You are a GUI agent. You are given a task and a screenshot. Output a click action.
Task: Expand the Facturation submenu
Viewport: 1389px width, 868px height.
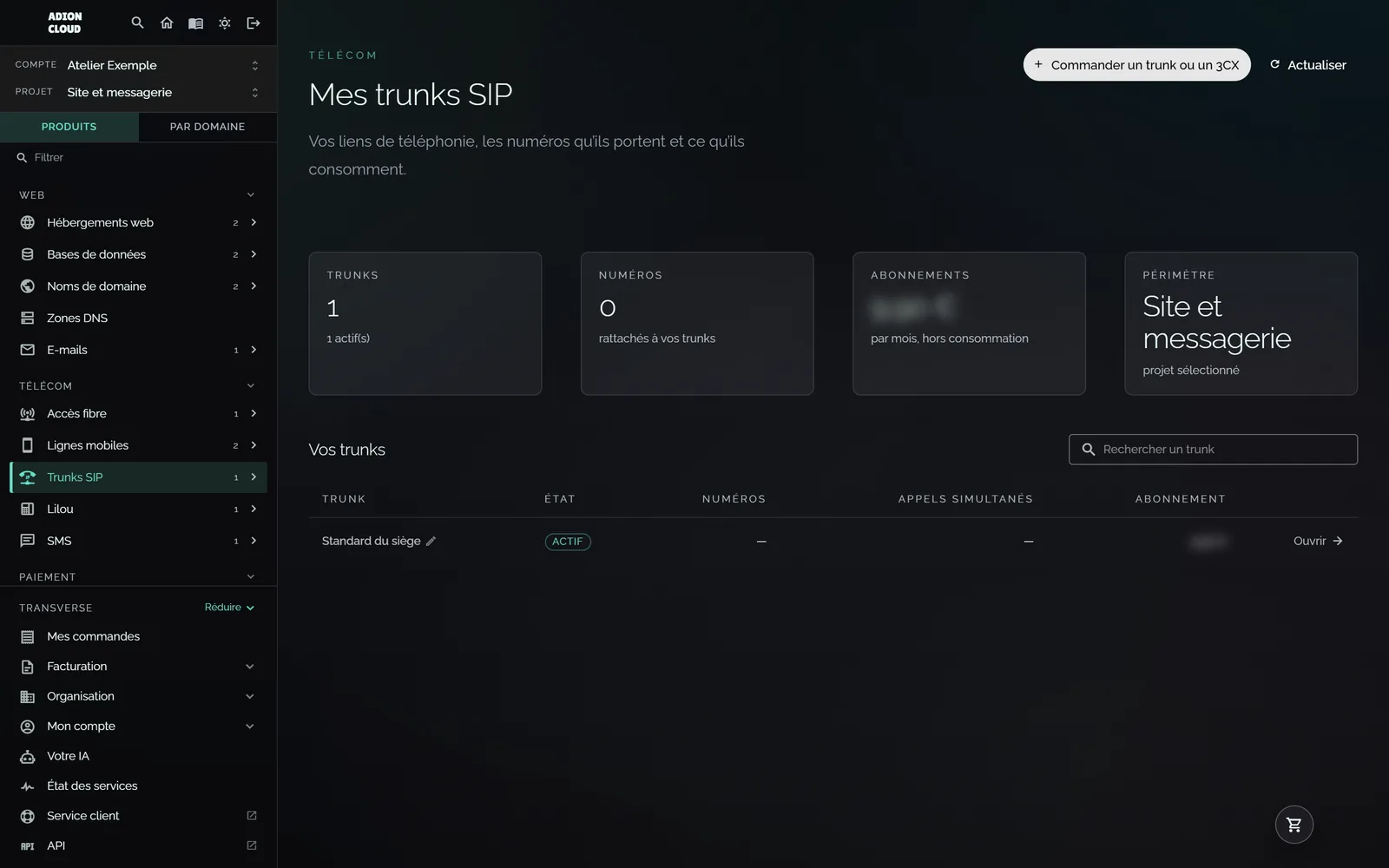pyautogui.click(x=250, y=667)
